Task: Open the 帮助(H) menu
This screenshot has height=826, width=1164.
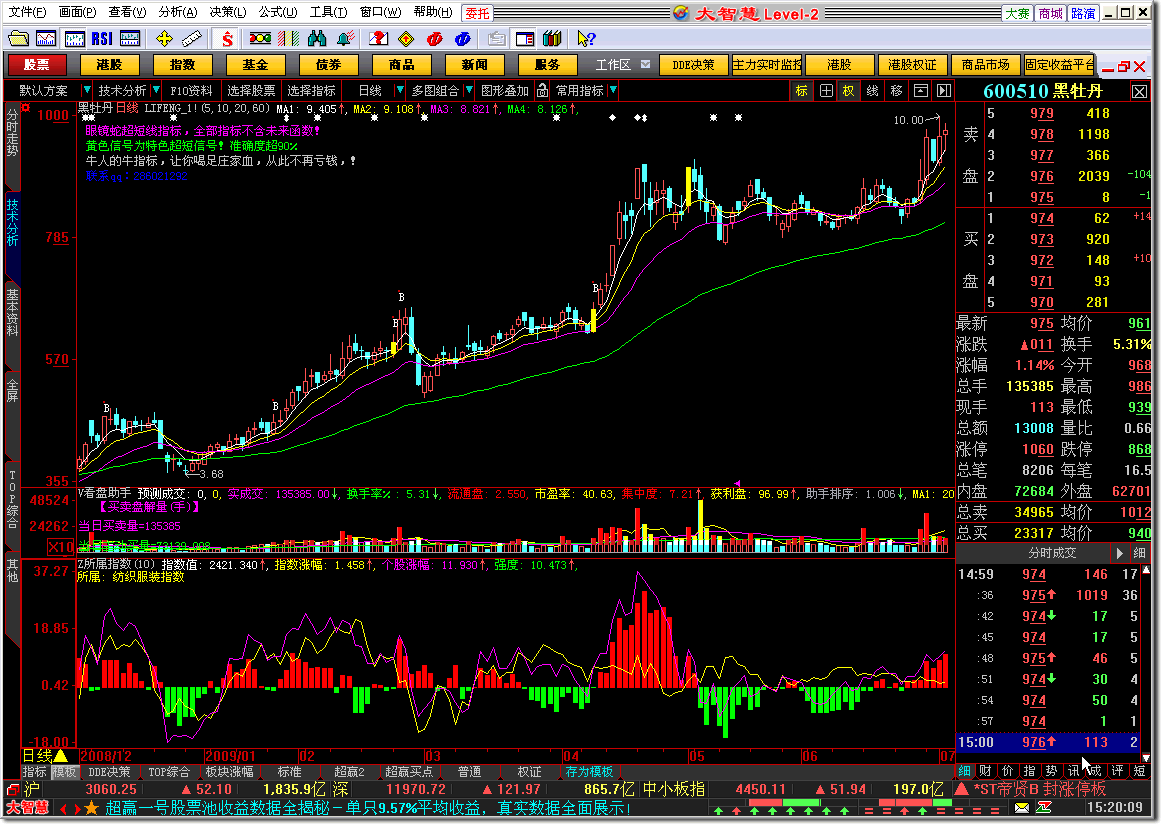Action: click(433, 12)
